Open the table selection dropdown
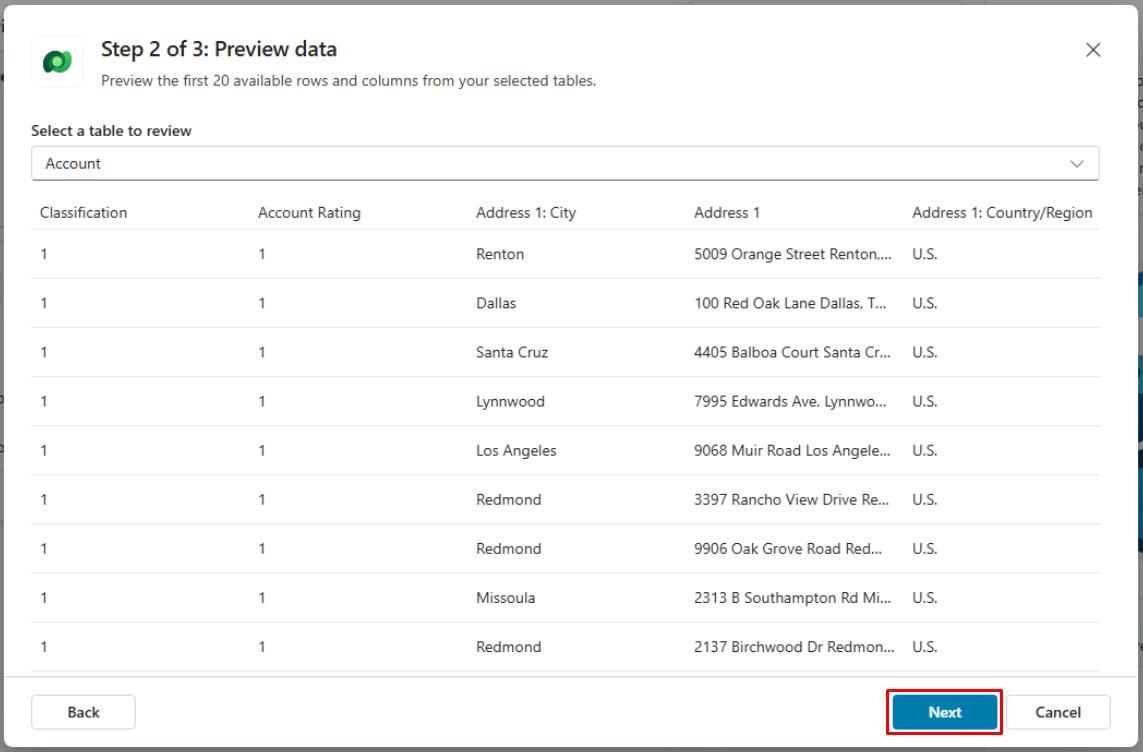Viewport: 1143px width, 752px height. coord(565,163)
